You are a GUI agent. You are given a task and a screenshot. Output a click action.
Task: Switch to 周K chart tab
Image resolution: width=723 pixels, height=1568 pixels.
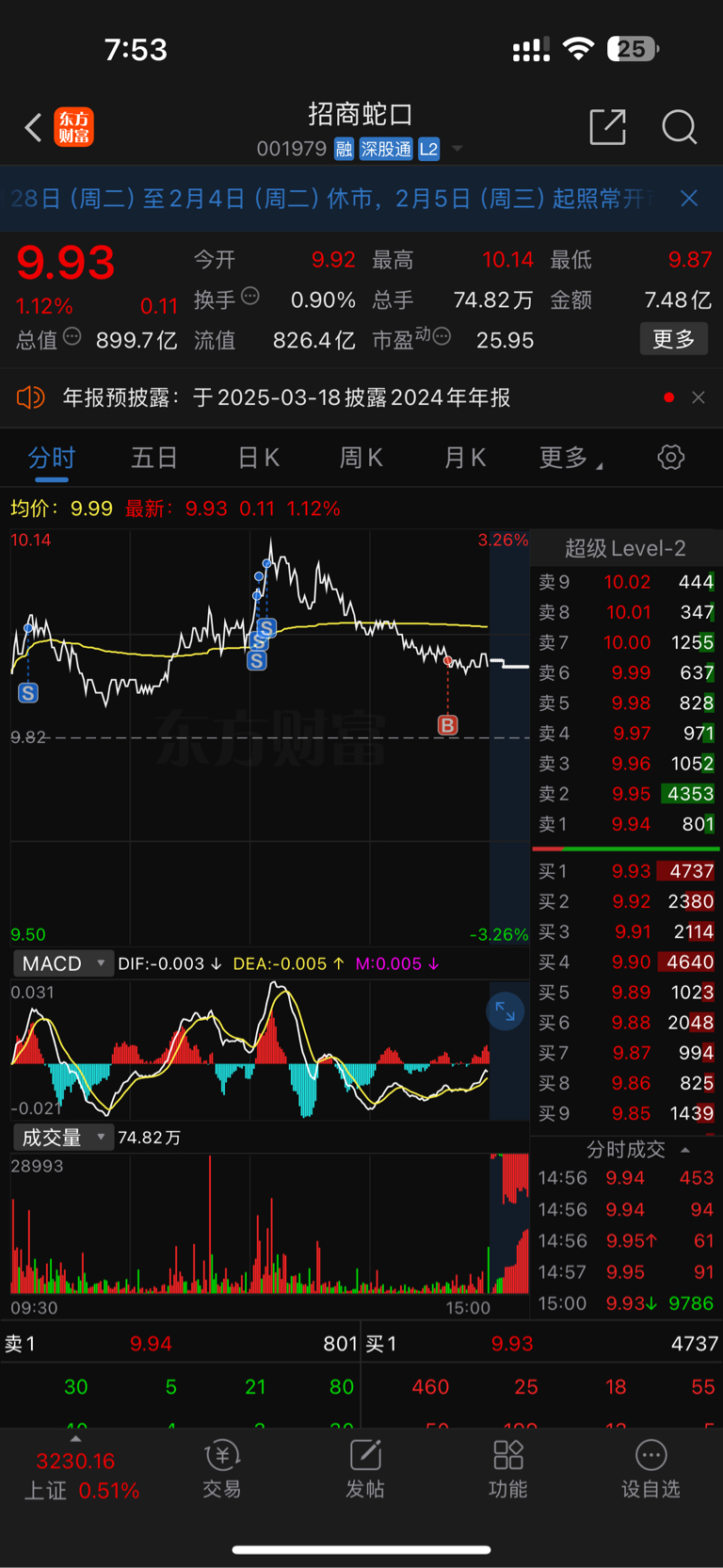click(x=361, y=458)
